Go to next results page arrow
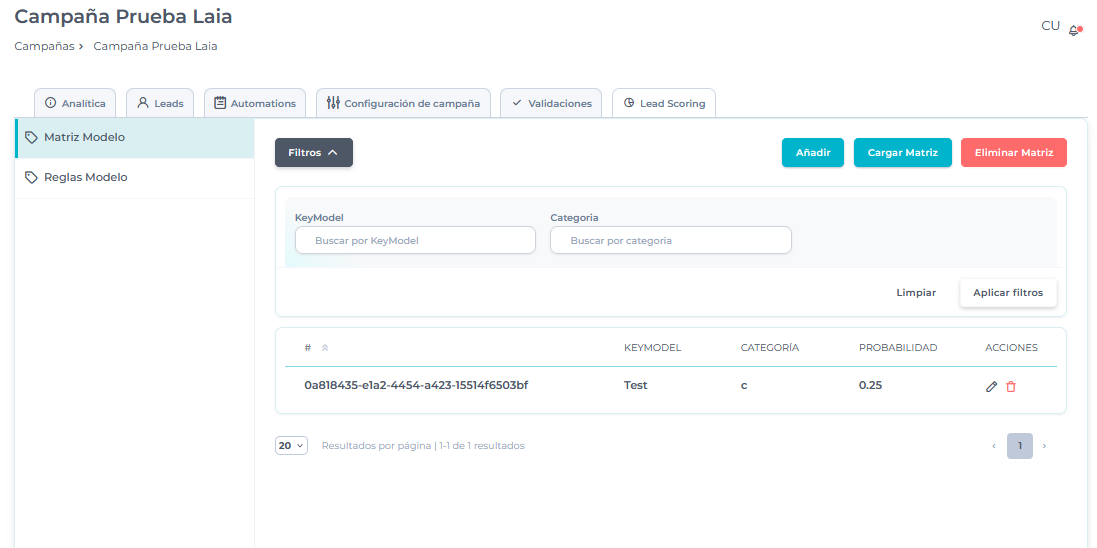This screenshot has height=548, width=1097. [1044, 446]
